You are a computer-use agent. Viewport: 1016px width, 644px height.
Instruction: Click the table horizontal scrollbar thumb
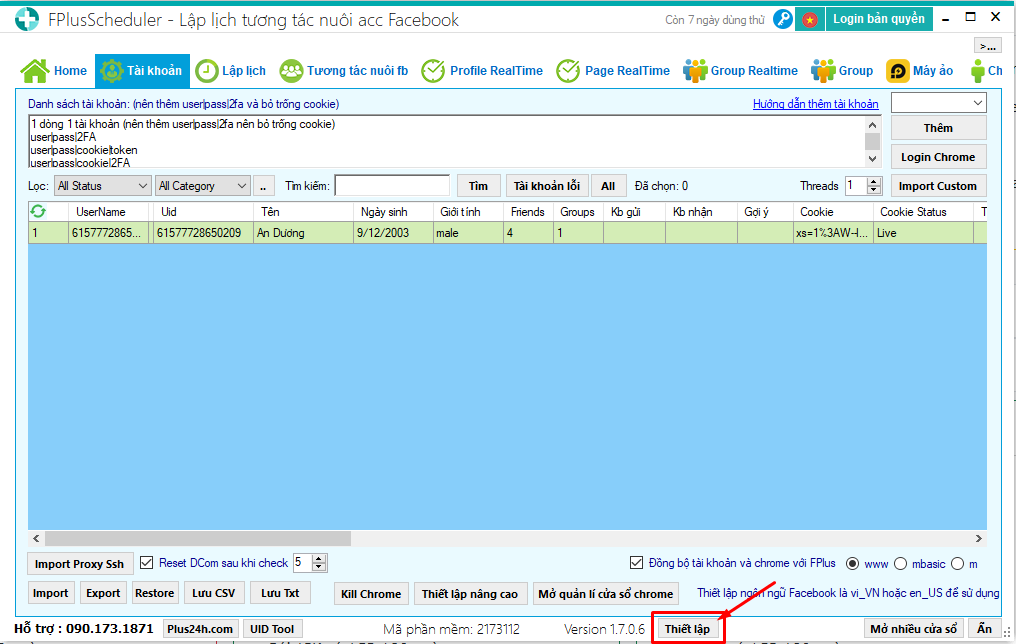point(198,538)
